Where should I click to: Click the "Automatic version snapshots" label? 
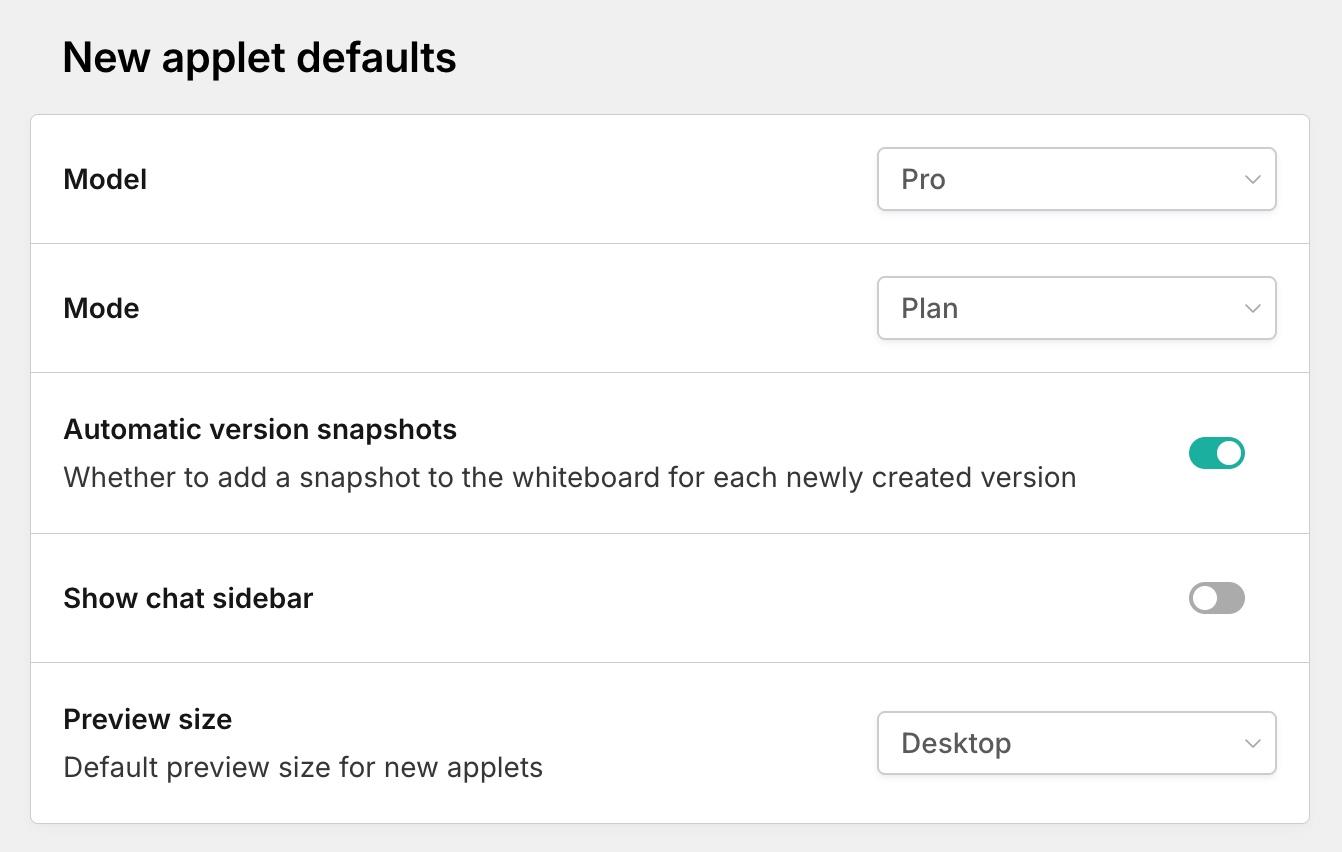(260, 430)
